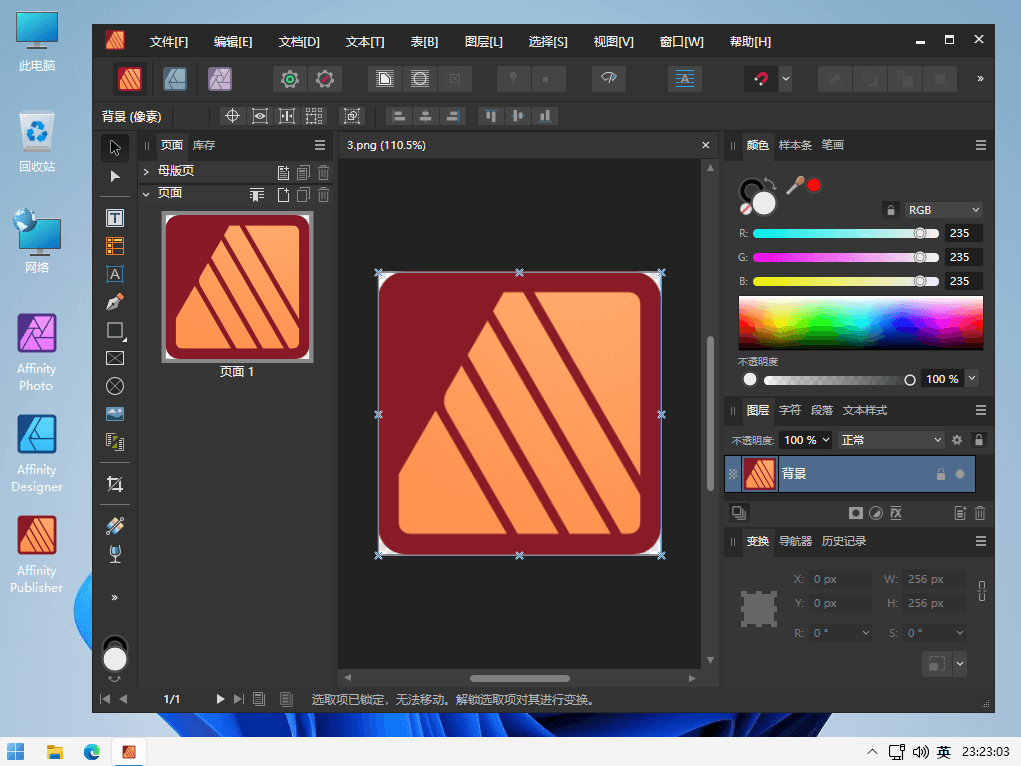Image resolution: width=1021 pixels, height=766 pixels.
Task: Open the blend mode 正常 dropdown
Action: 891,440
